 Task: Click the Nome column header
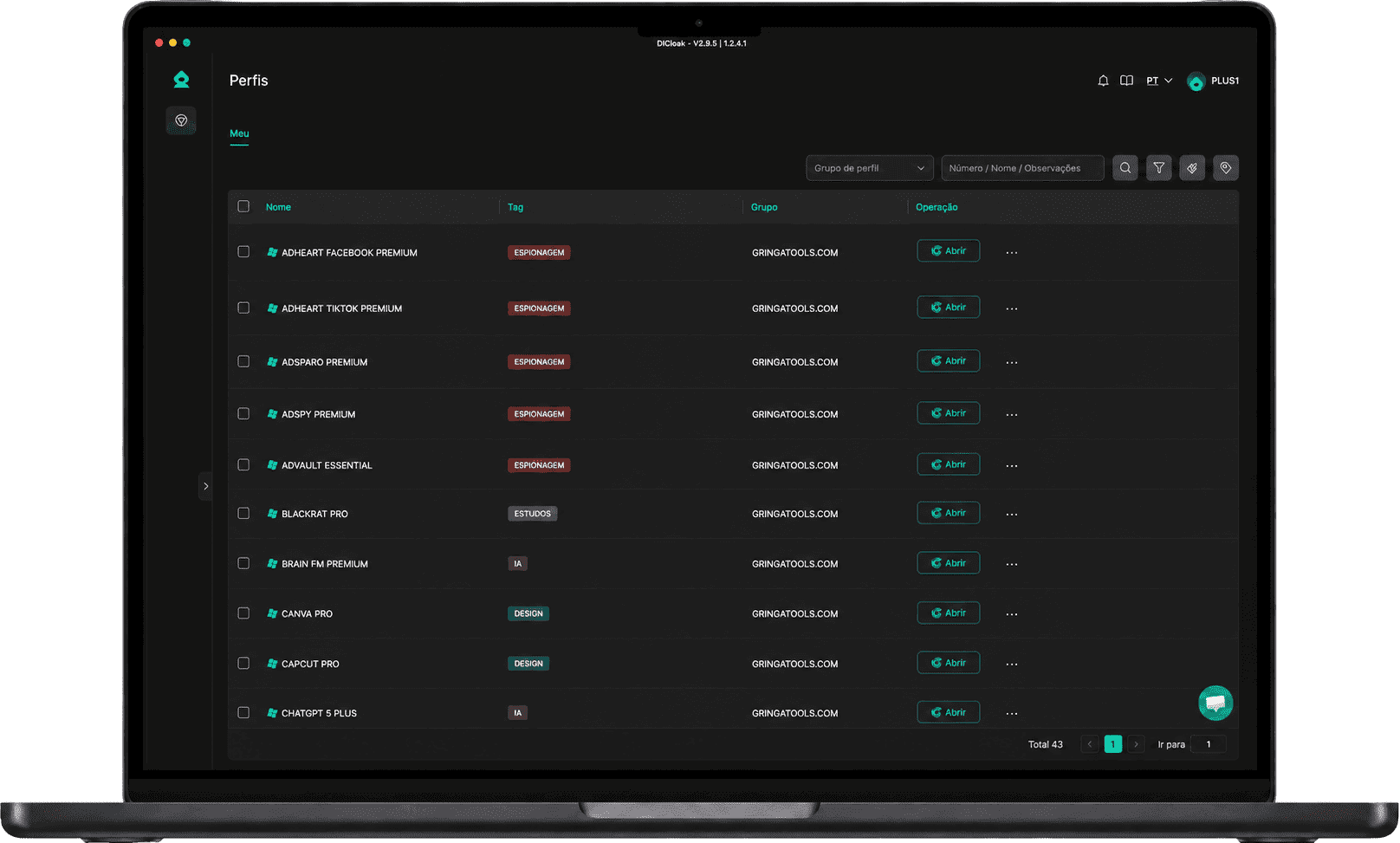tap(278, 207)
